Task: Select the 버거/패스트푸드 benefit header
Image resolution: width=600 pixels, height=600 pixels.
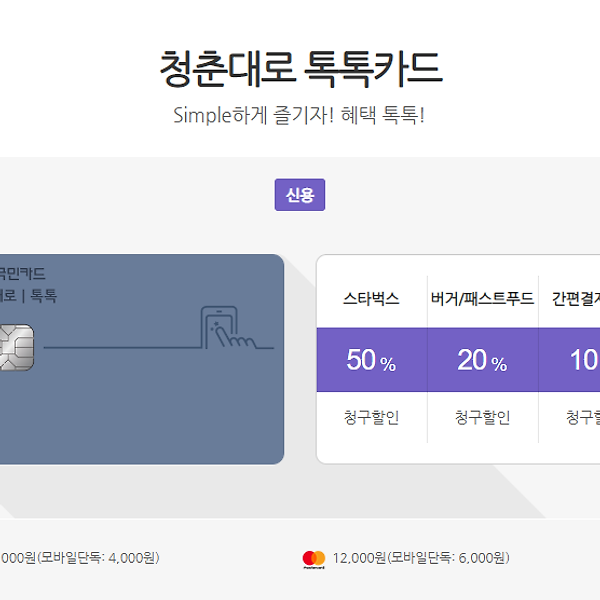Action: click(x=482, y=299)
